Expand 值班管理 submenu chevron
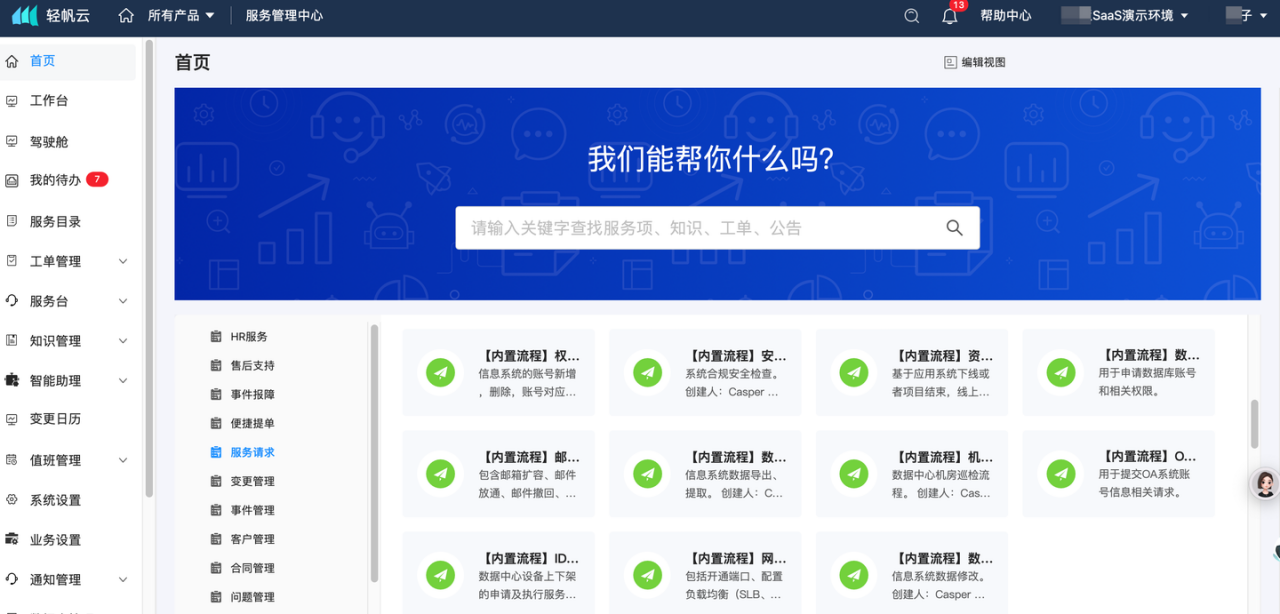1280x614 pixels. [x=123, y=461]
